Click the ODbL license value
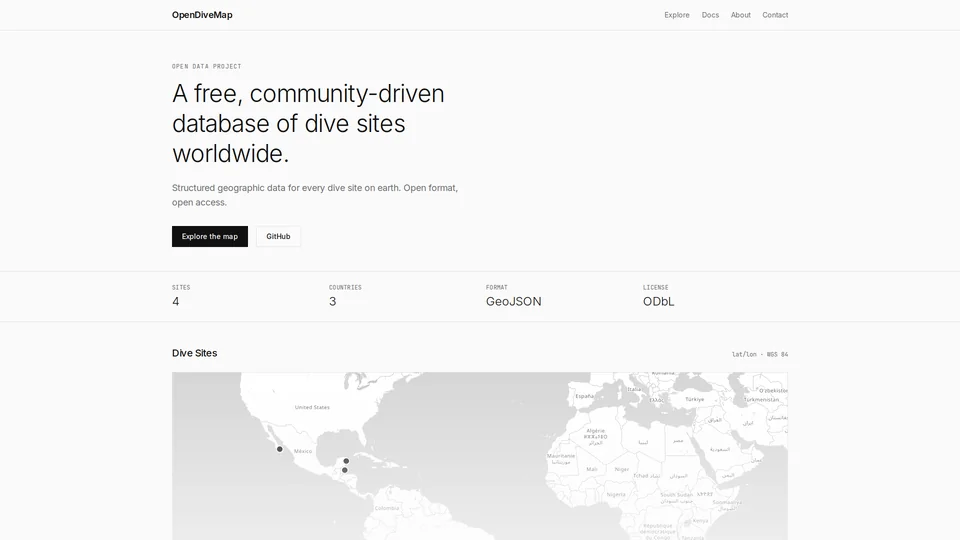 click(658, 301)
